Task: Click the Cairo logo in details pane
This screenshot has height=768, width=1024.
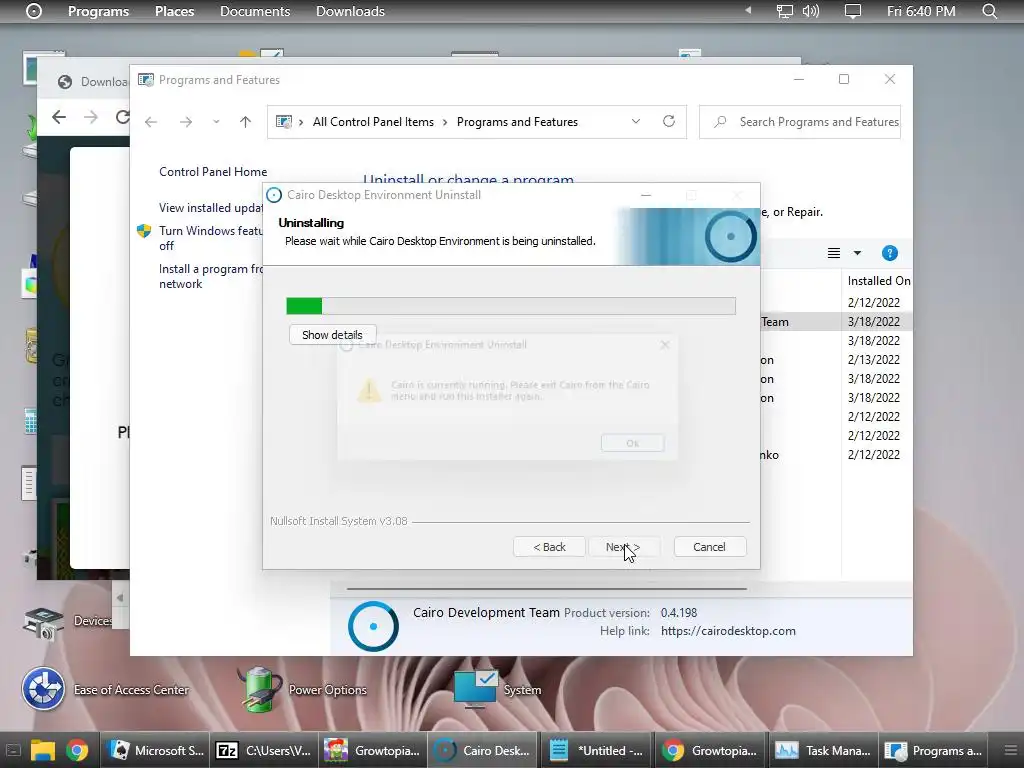Action: point(373,626)
